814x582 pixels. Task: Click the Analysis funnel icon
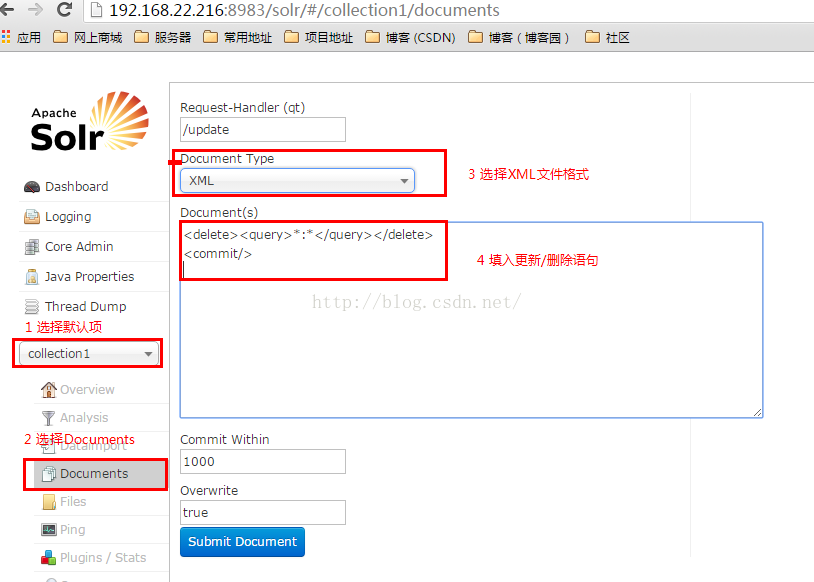(x=48, y=418)
